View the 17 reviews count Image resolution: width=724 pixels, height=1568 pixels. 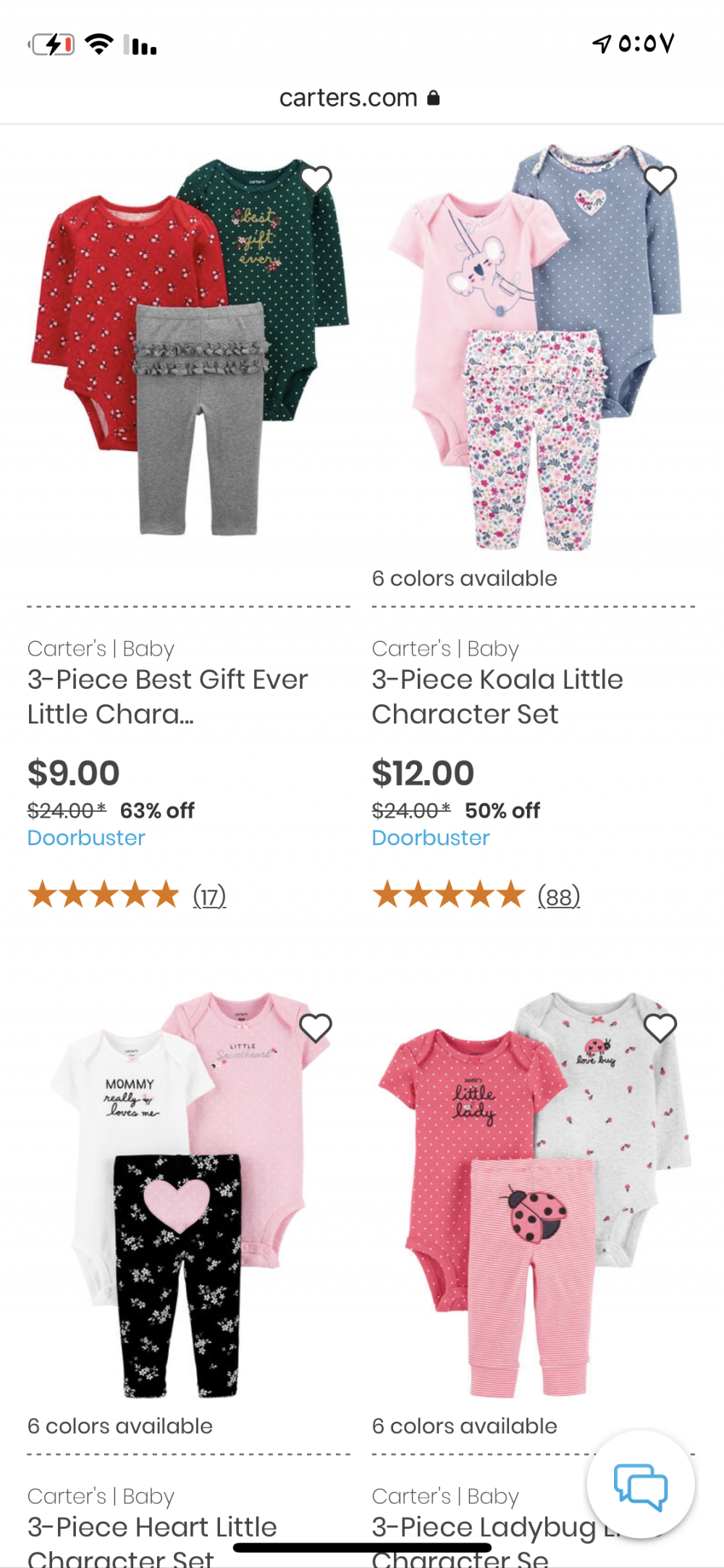pyautogui.click(x=209, y=897)
